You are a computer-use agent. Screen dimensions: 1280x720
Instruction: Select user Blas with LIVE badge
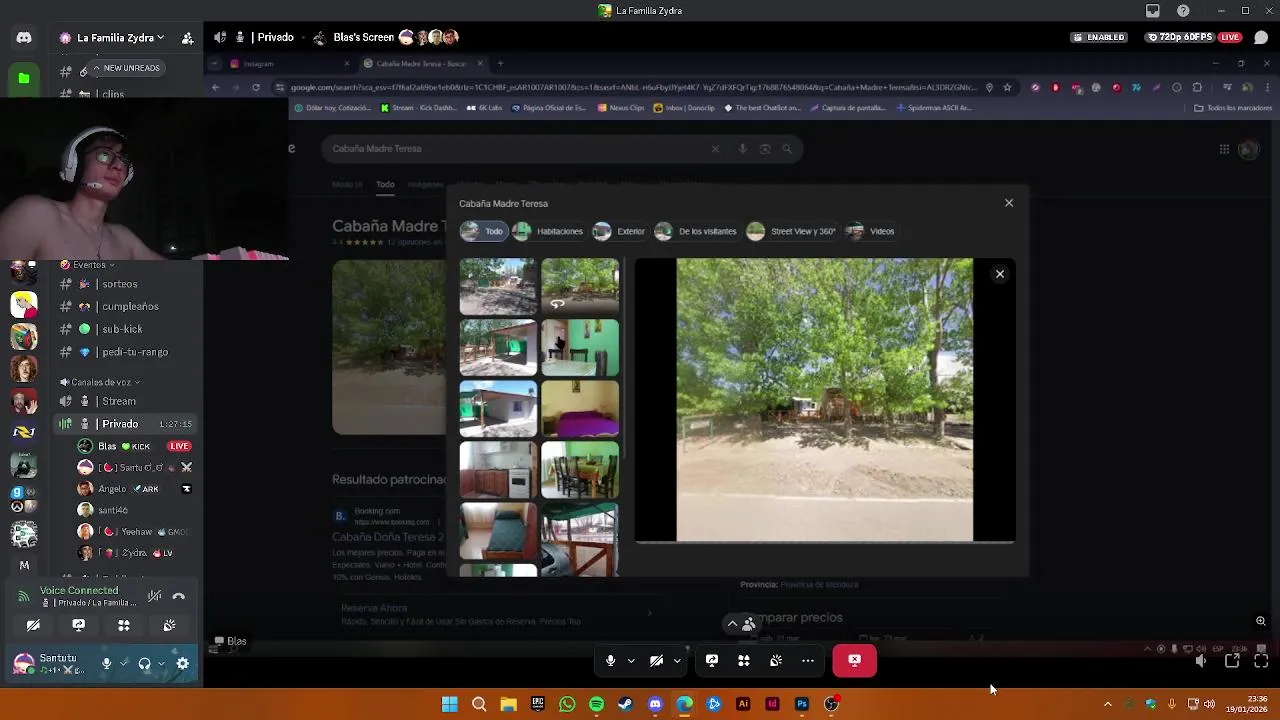click(x=135, y=446)
